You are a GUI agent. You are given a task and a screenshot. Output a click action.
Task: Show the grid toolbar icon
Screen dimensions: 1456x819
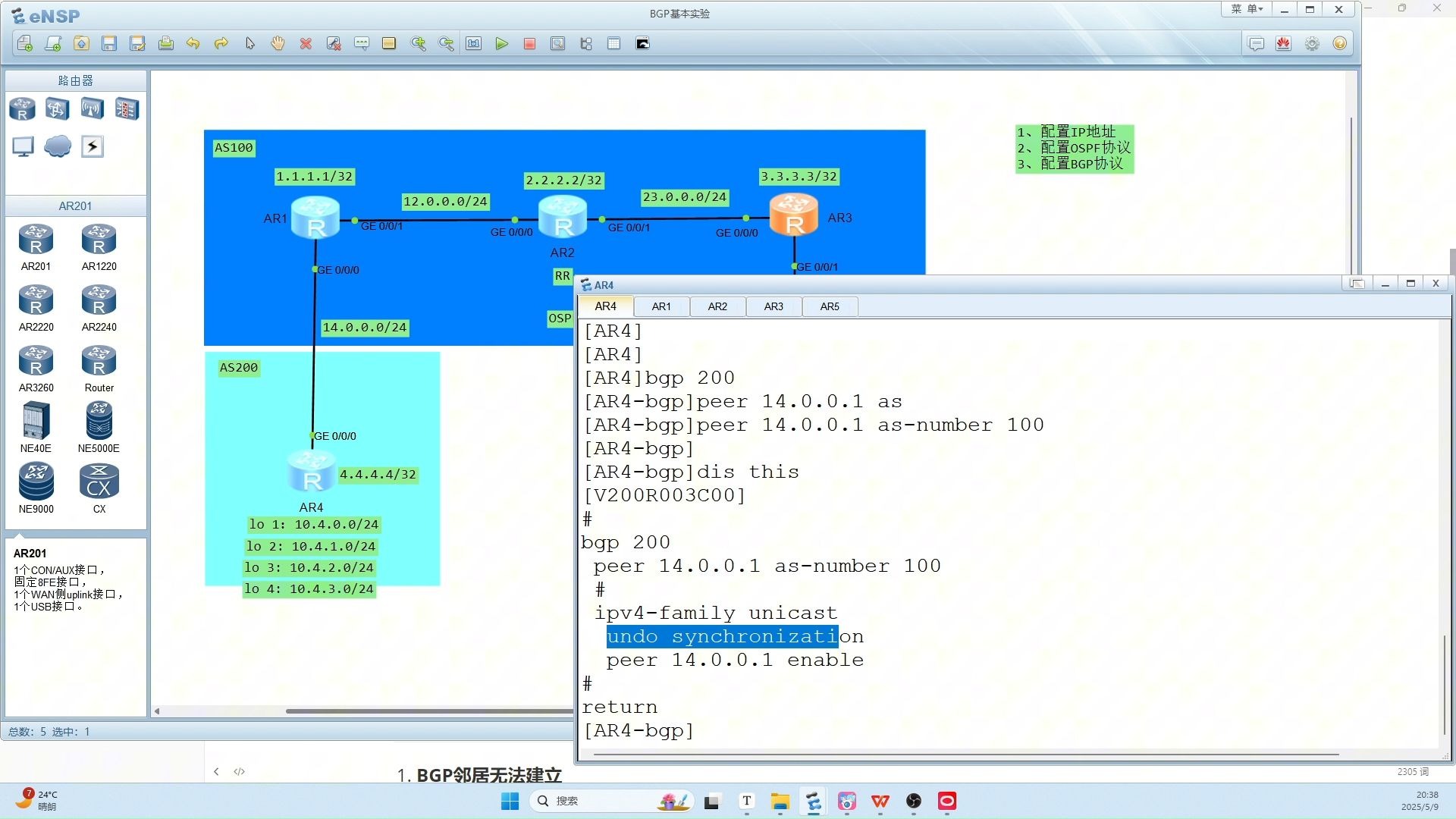click(x=614, y=44)
